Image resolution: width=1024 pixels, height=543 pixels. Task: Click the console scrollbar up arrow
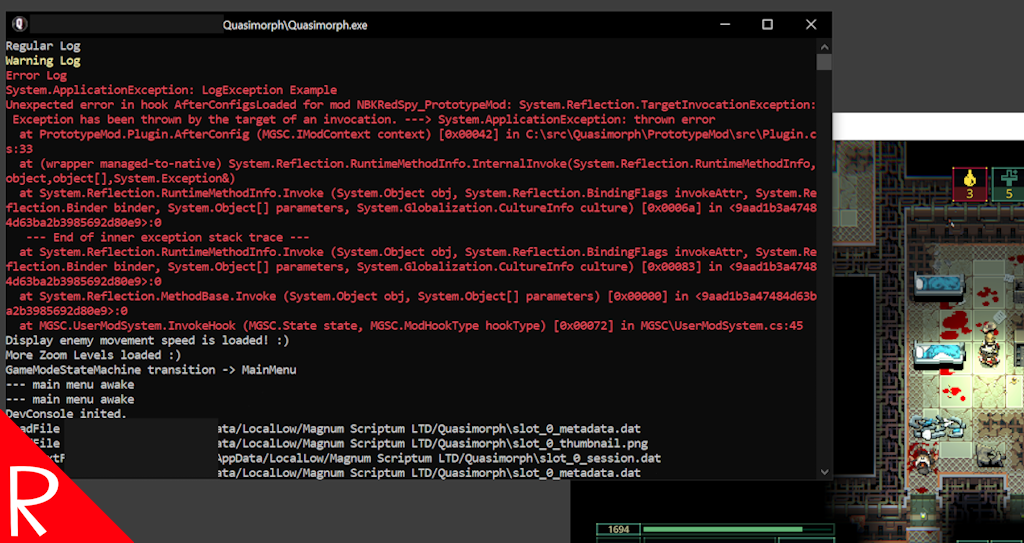[x=824, y=46]
